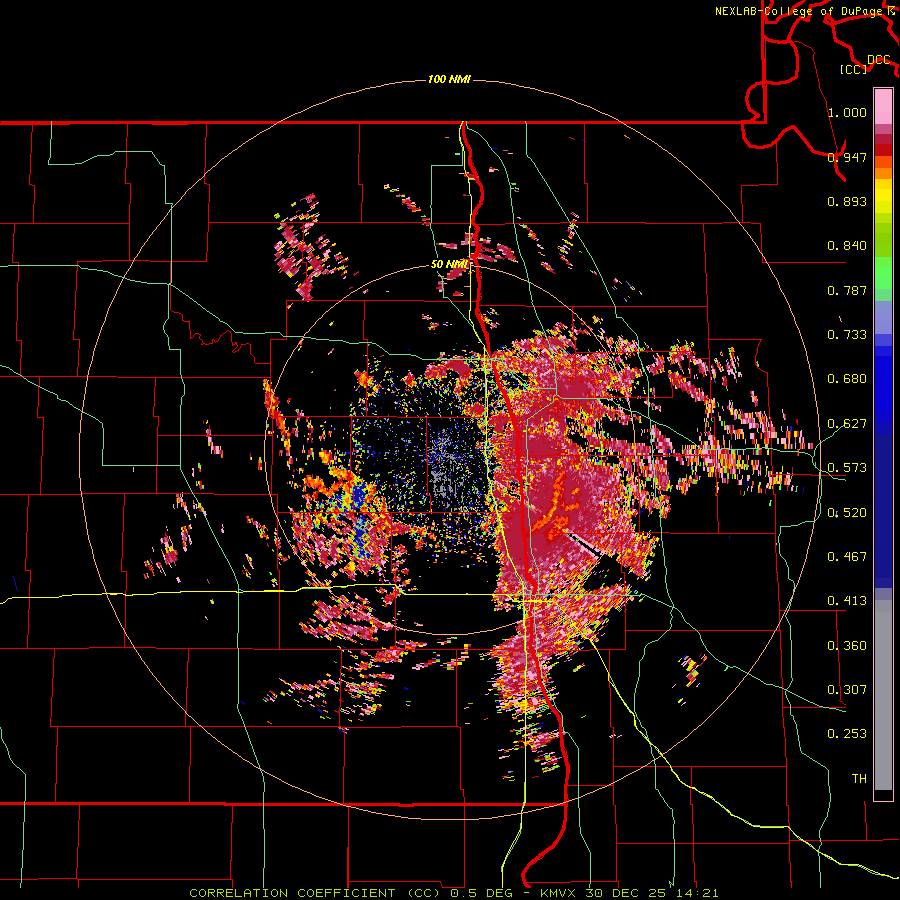
Task: Click the 0.787 legend value
Action: click(x=847, y=290)
